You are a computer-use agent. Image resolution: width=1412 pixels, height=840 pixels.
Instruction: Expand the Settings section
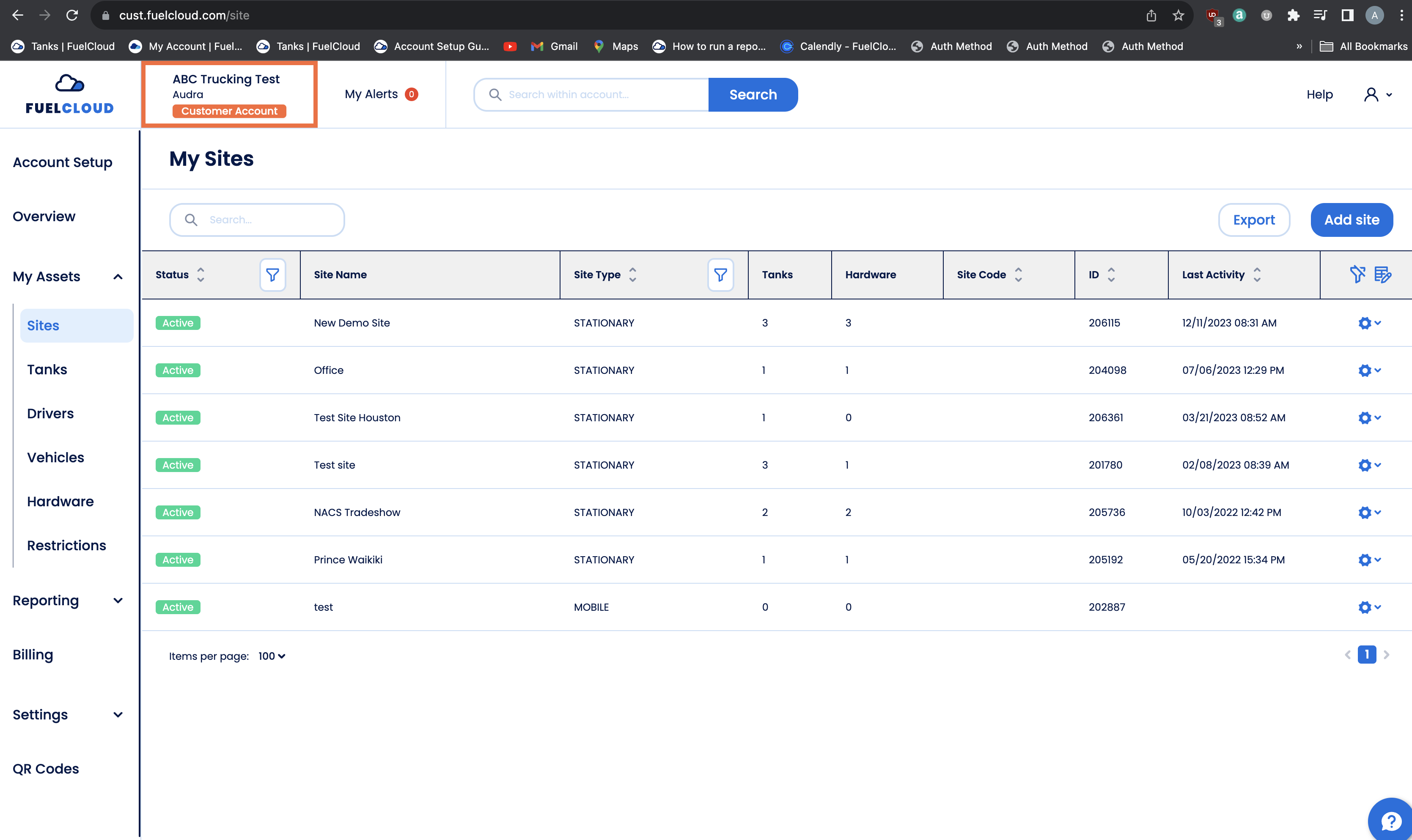(x=118, y=715)
